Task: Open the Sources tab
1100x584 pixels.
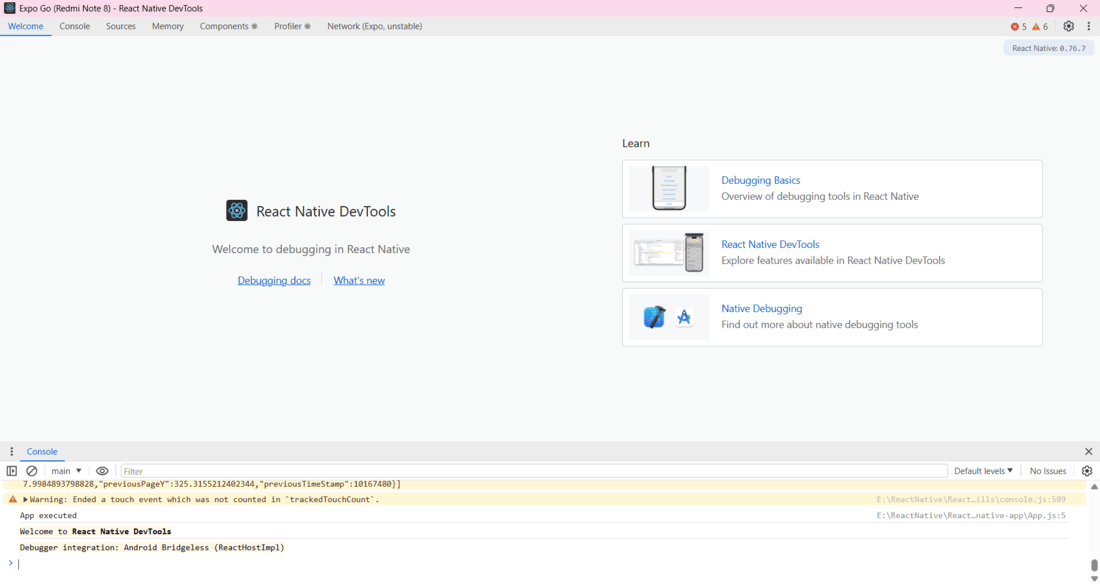Action: pyautogui.click(x=121, y=26)
